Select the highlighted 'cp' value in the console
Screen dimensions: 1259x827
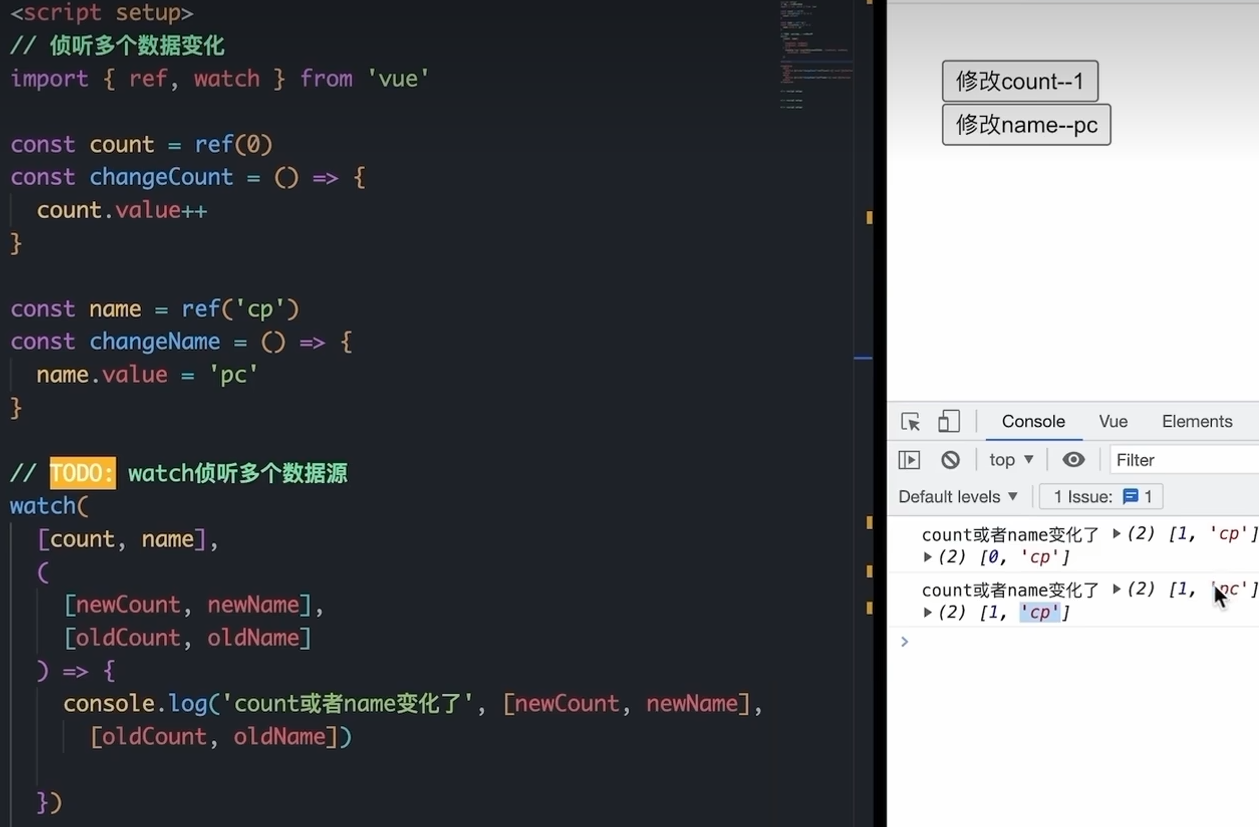(x=1042, y=611)
